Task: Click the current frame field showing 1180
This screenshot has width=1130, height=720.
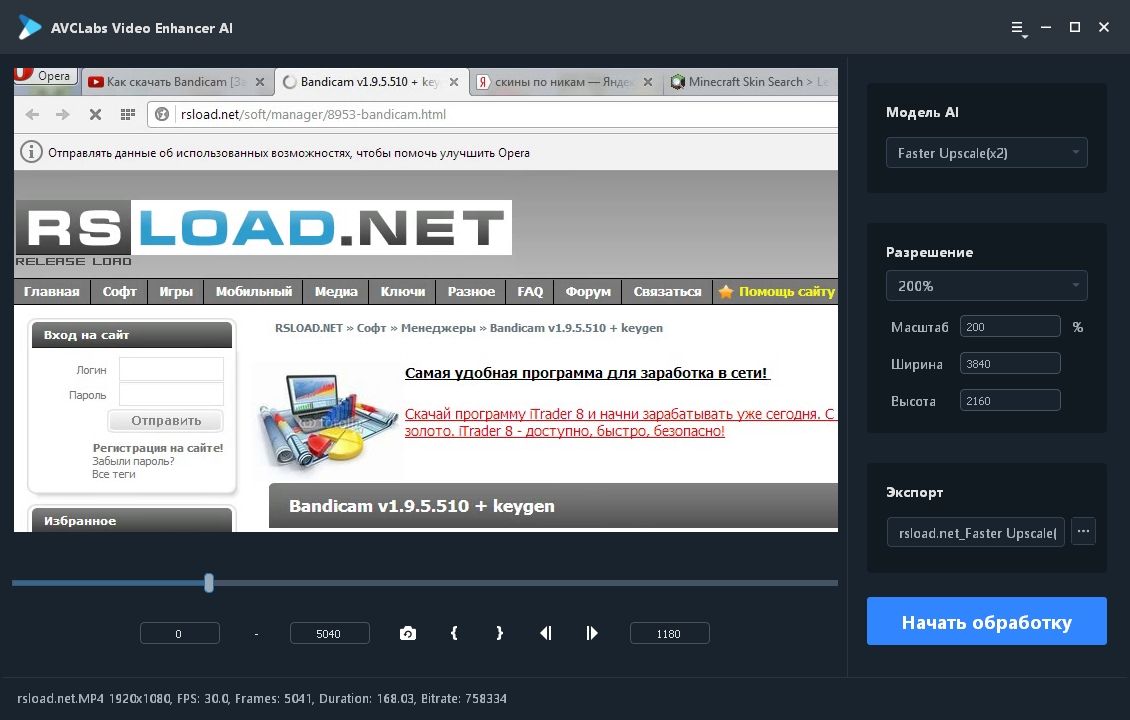Action: point(669,634)
